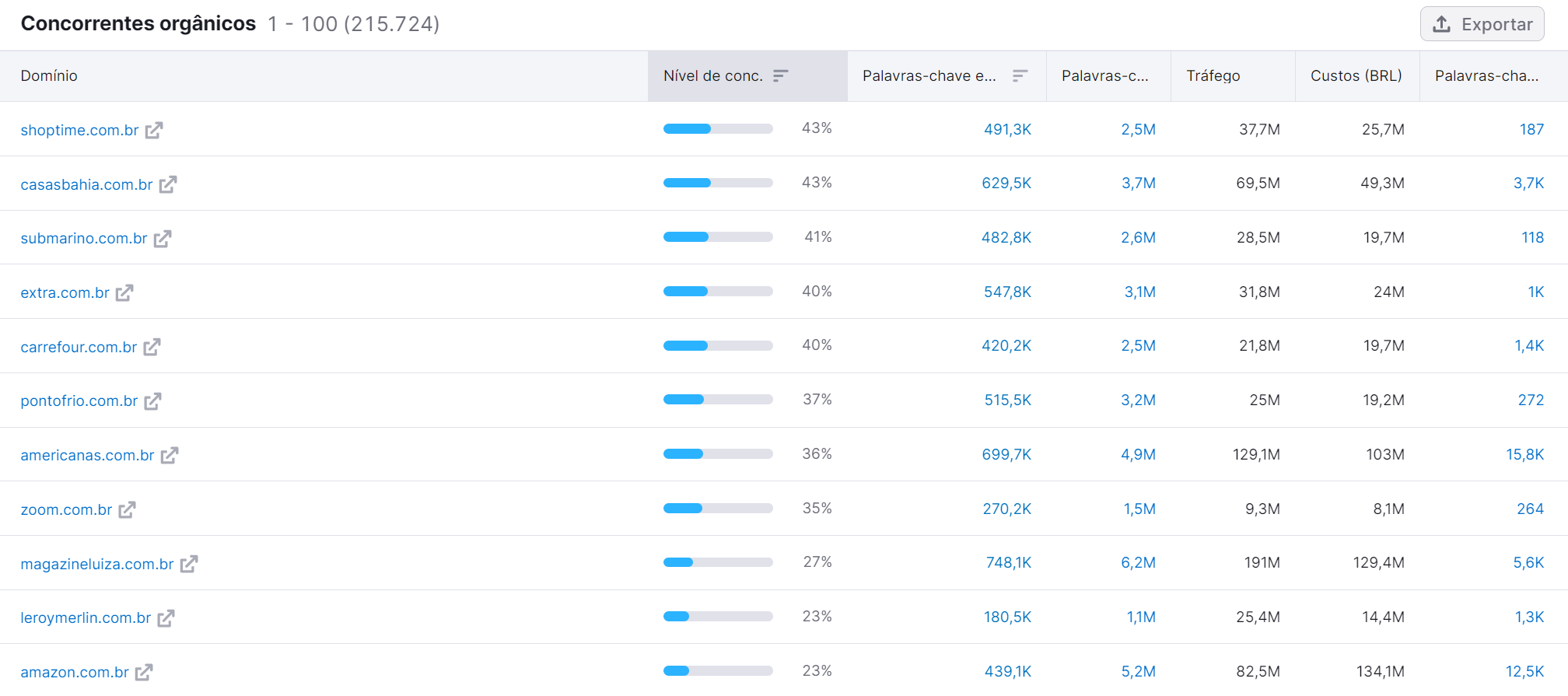This screenshot has height=696, width=1568.
Task: Click 699,7K common keywords for americanas
Action: click(x=1006, y=455)
